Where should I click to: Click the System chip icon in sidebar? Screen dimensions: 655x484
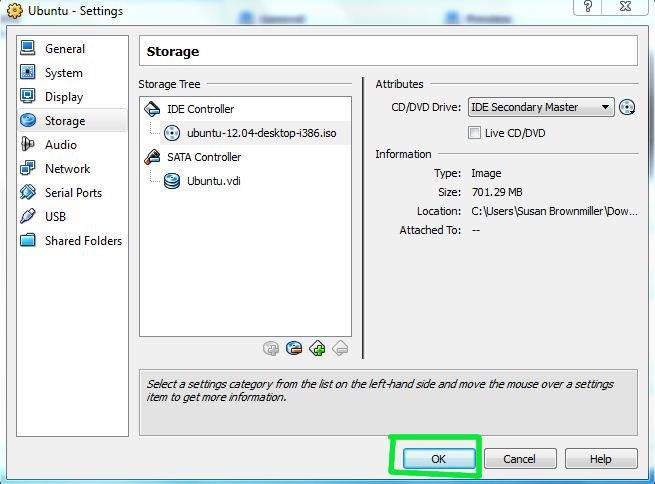pyautogui.click(x=28, y=72)
